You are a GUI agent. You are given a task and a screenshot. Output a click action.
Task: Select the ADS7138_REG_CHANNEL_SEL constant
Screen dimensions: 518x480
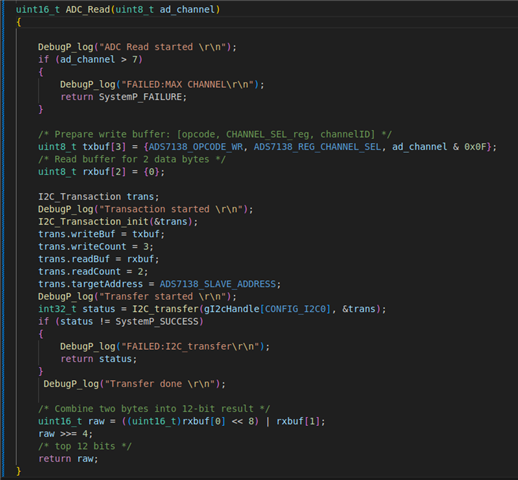click(x=317, y=147)
